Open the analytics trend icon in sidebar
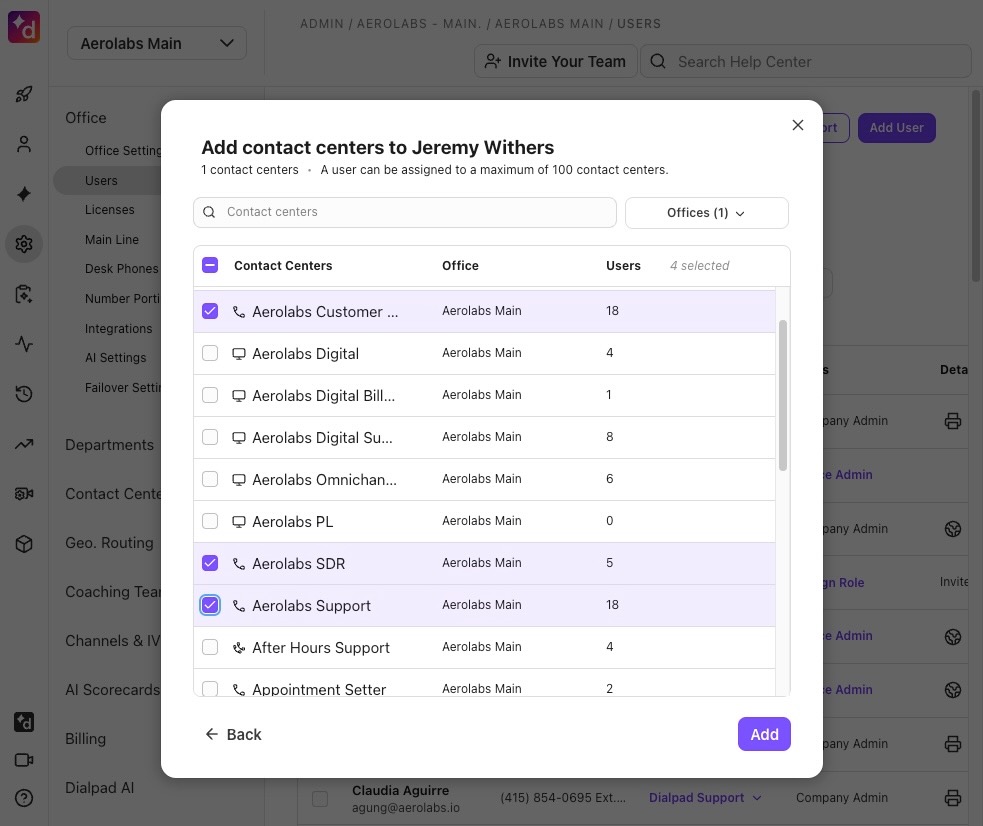 click(24, 444)
